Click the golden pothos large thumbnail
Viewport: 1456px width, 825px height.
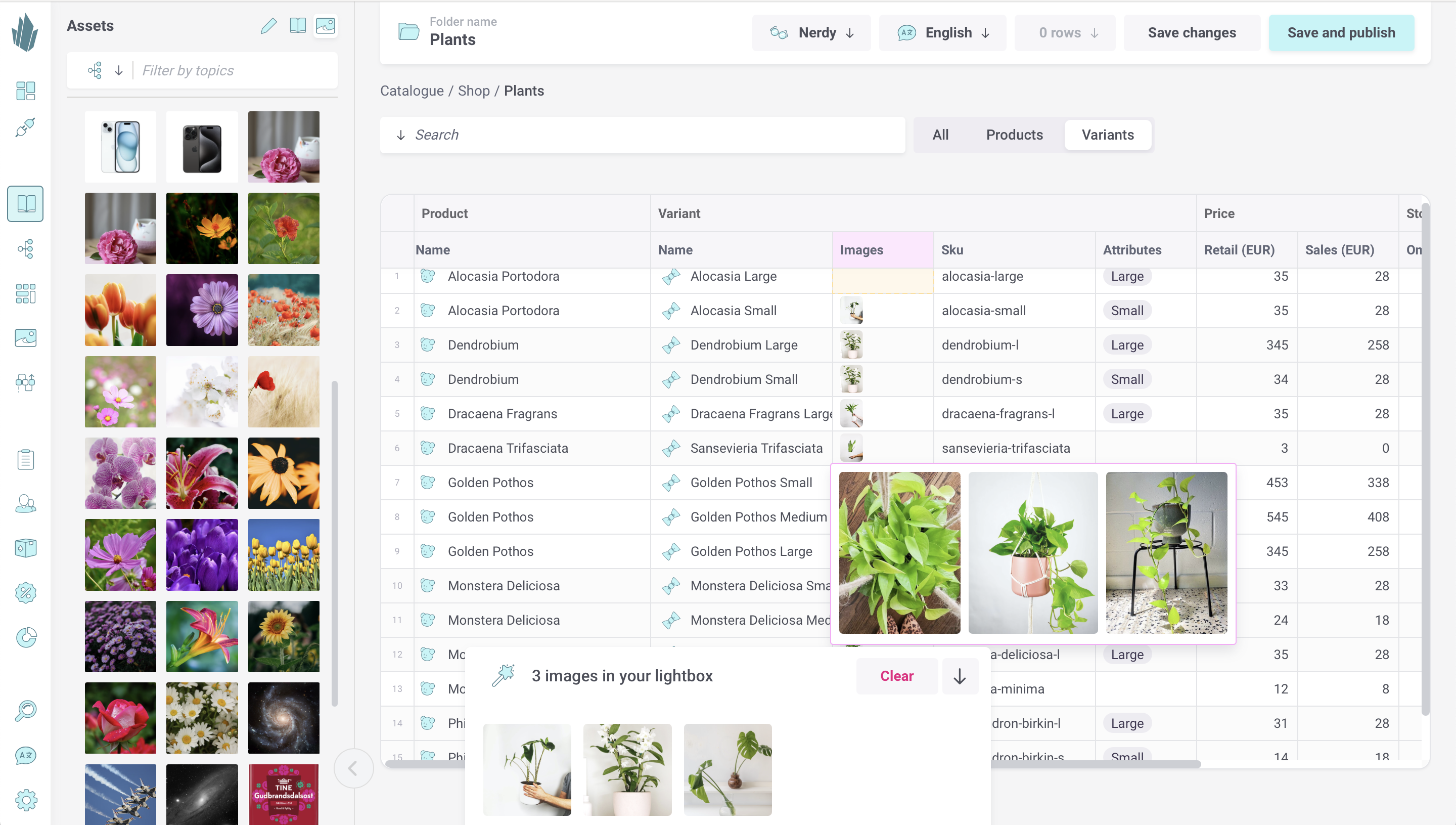point(1166,552)
